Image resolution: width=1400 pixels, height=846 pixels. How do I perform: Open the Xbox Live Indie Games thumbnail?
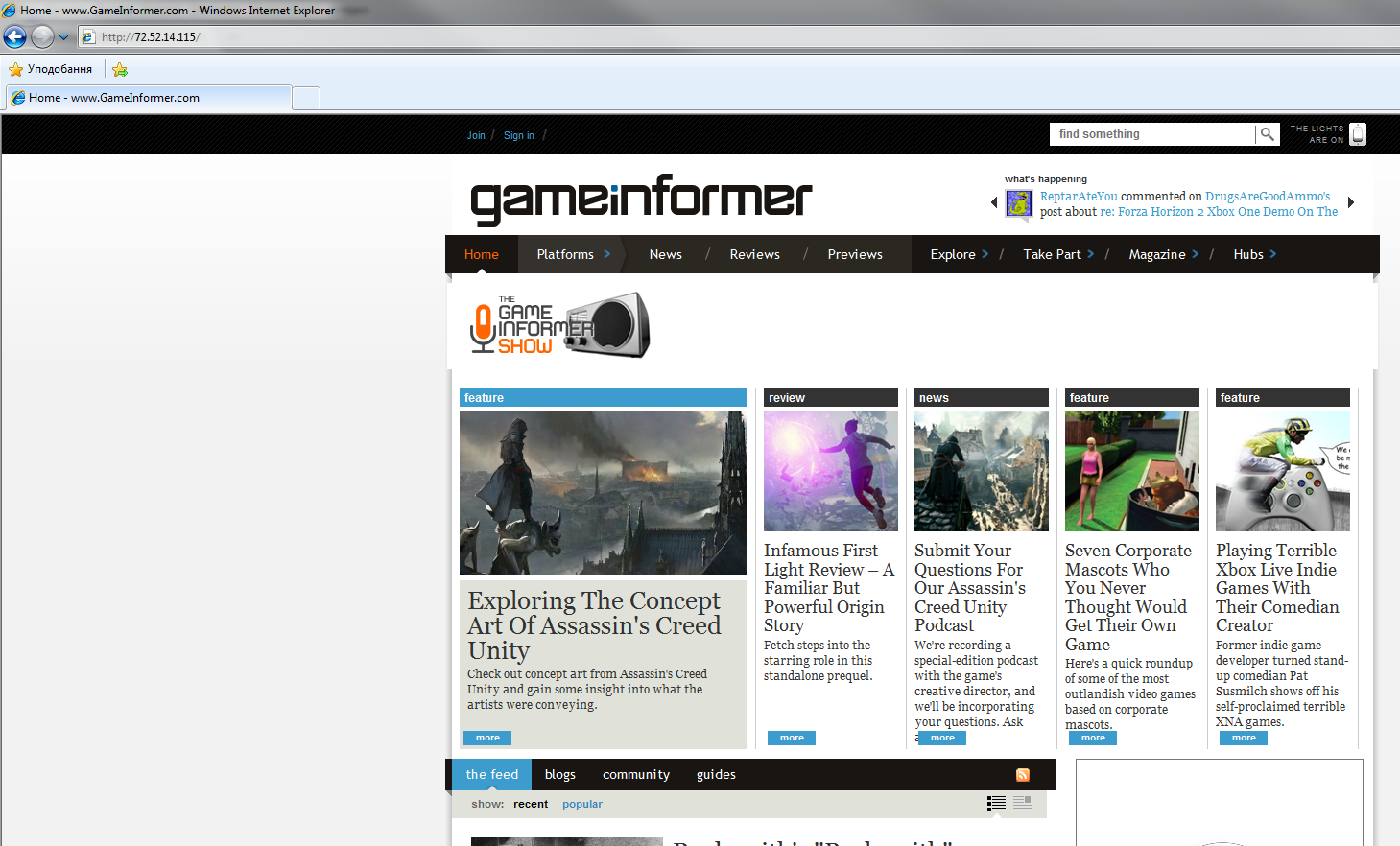point(1283,471)
